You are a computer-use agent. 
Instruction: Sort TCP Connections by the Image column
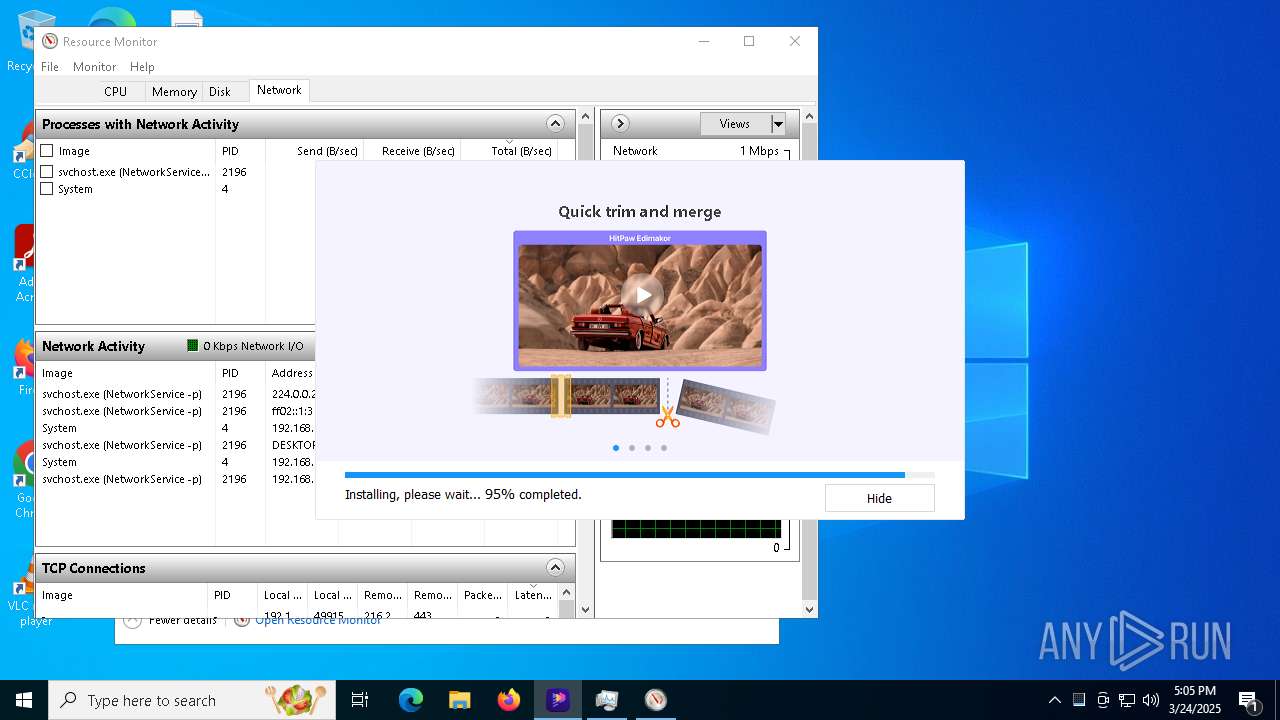tap(122, 595)
